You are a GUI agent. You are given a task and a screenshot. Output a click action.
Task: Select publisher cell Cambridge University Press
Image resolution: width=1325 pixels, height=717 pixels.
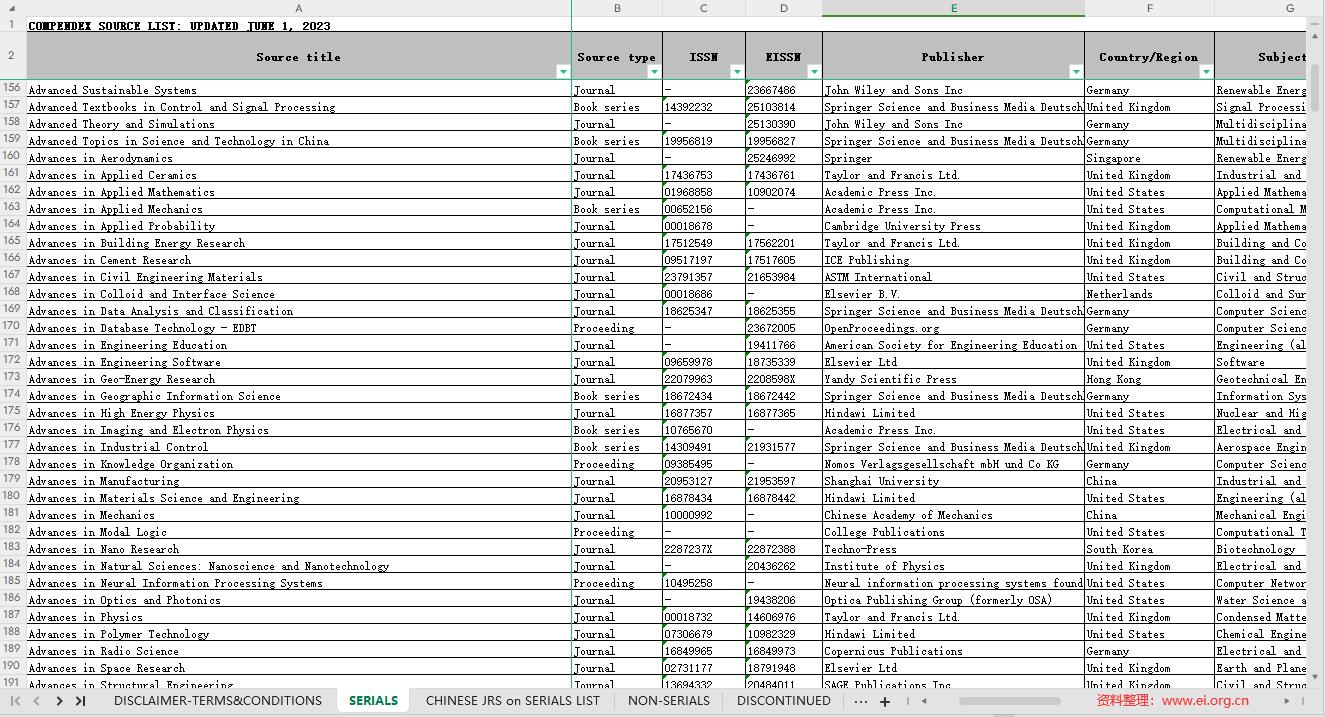(953, 226)
